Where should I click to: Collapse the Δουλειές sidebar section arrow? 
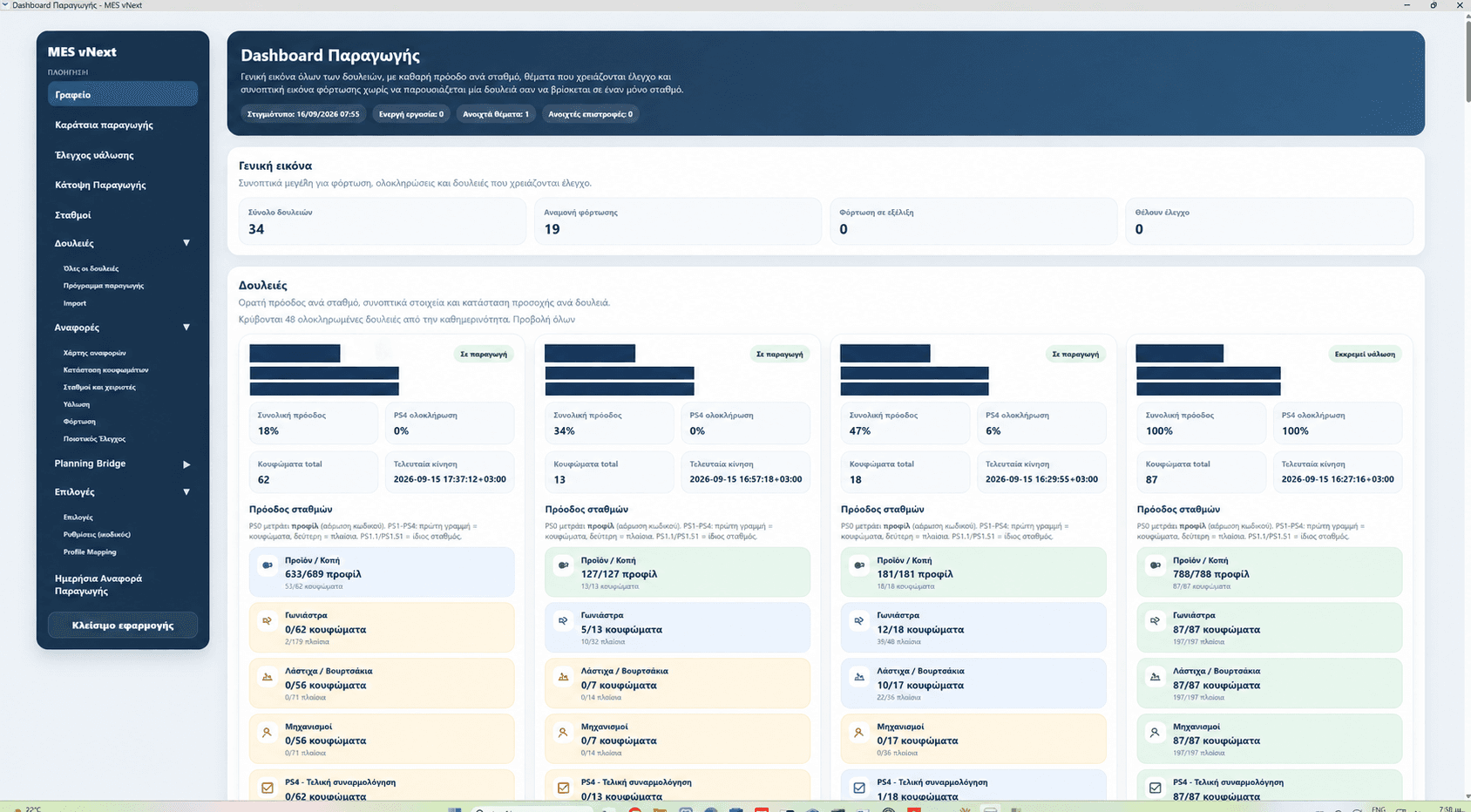[x=186, y=243]
